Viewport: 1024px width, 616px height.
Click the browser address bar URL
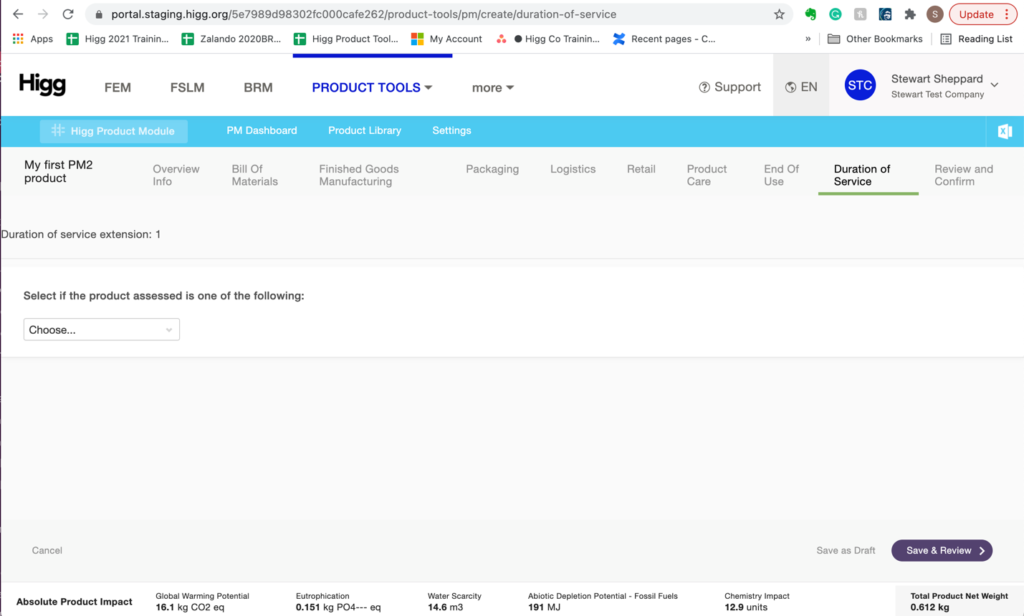(364, 14)
